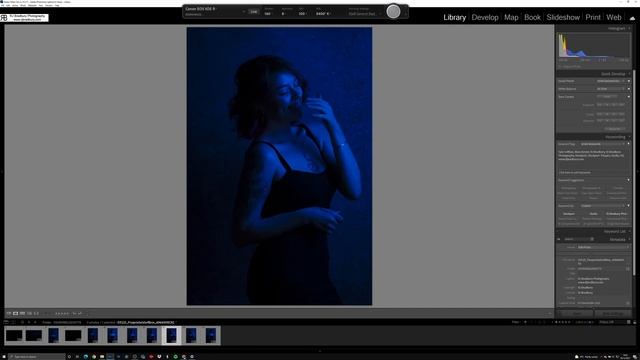Image resolution: width=640 pixels, height=360 pixels.
Task: Open the Develop module
Action: (485, 17)
